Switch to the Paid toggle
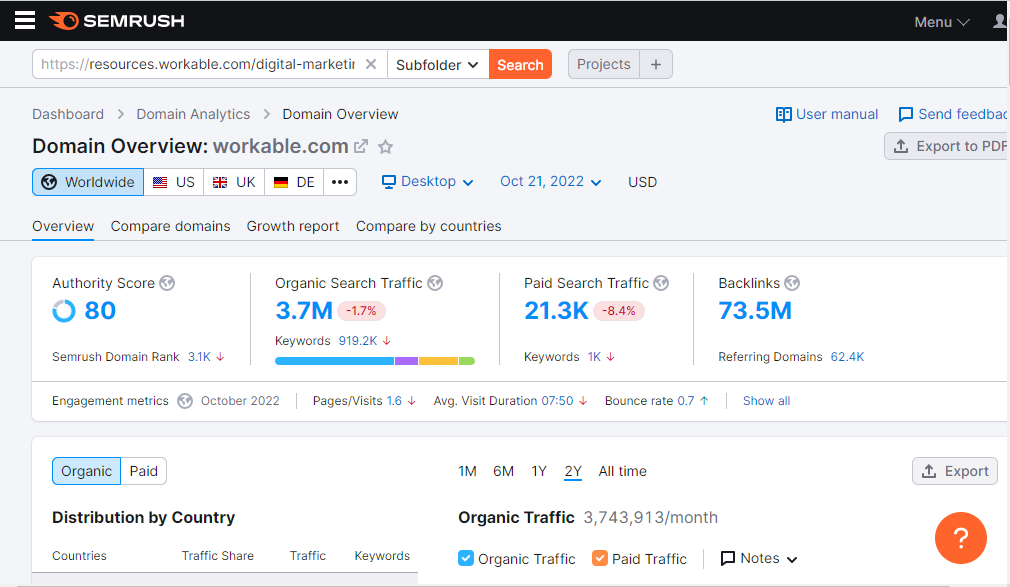 144,471
